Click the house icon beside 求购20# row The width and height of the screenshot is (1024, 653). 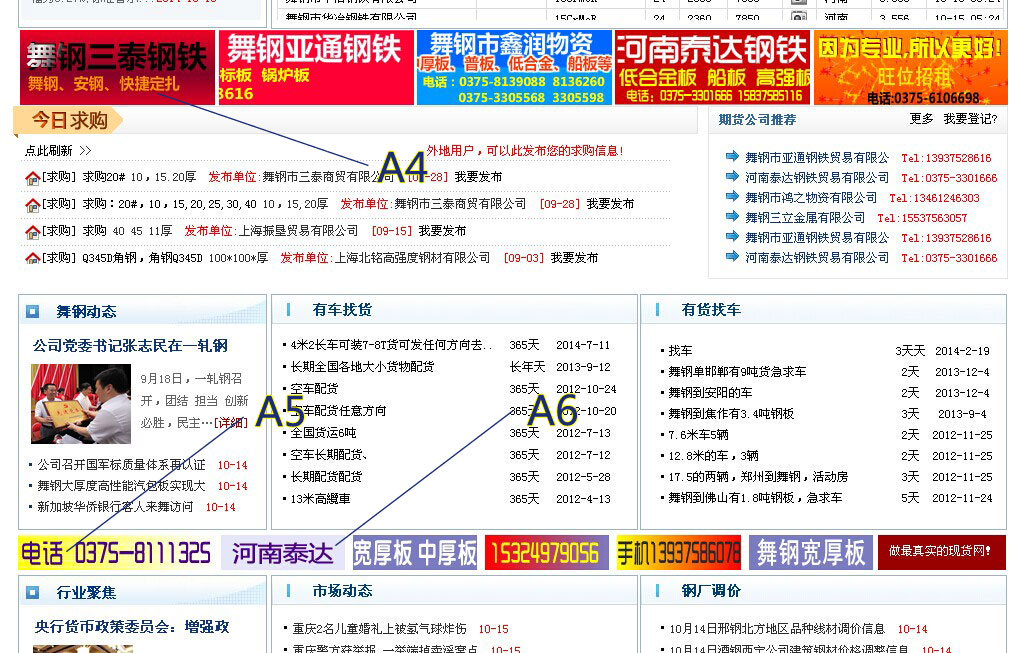click(33, 178)
